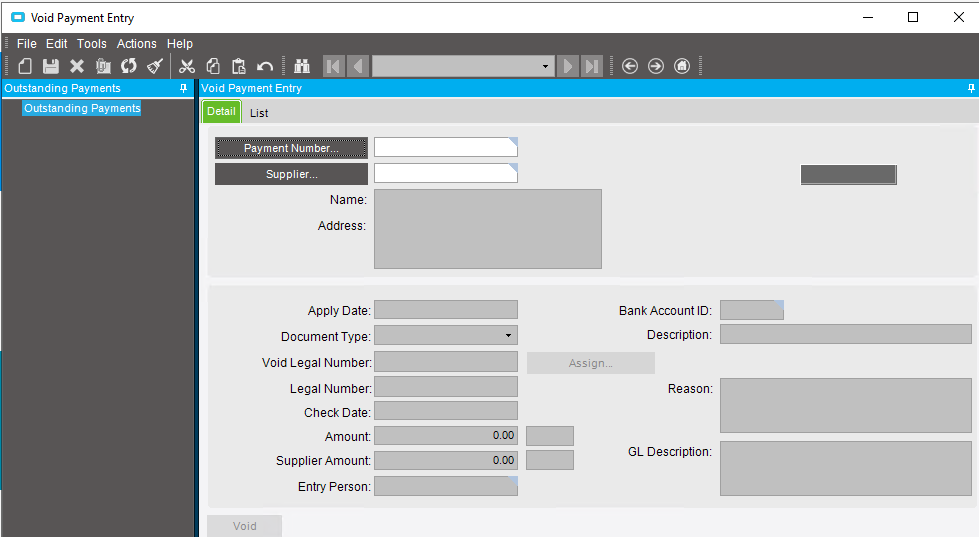Pin the Outstanding Payments panel

point(184,88)
